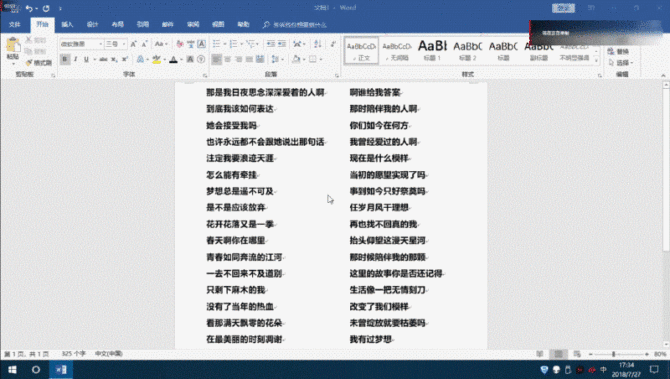Click the sort icon in paragraph group
The image size is (670, 379).
(317, 44)
